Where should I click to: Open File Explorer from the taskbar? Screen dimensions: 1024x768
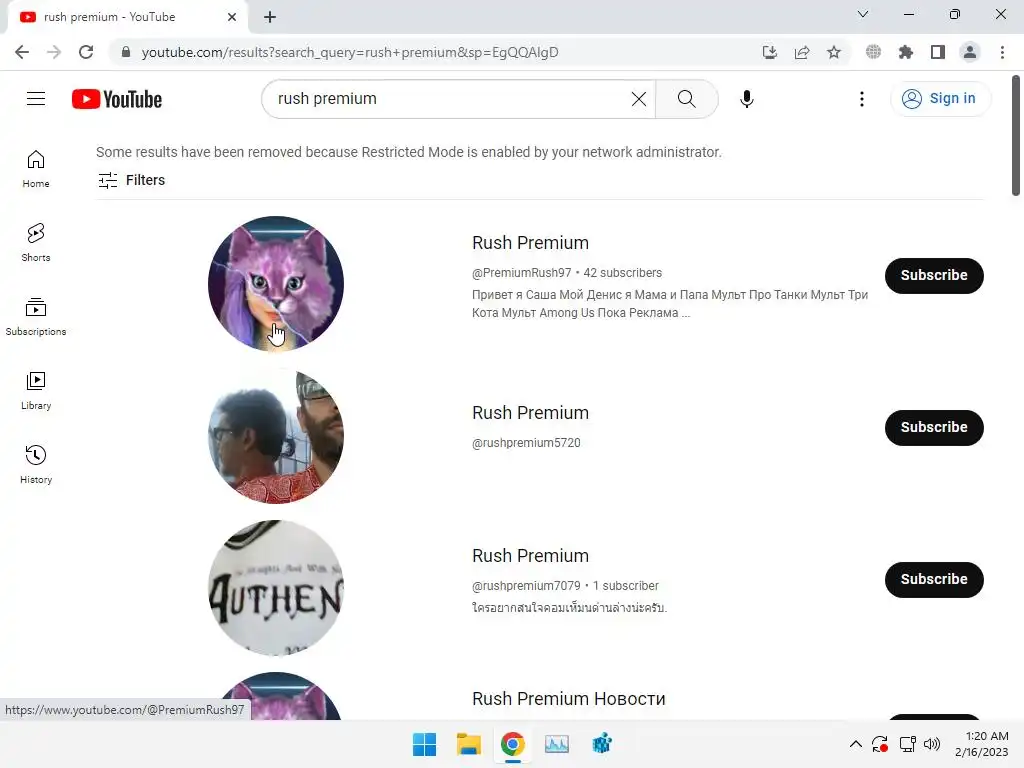pyautogui.click(x=469, y=744)
